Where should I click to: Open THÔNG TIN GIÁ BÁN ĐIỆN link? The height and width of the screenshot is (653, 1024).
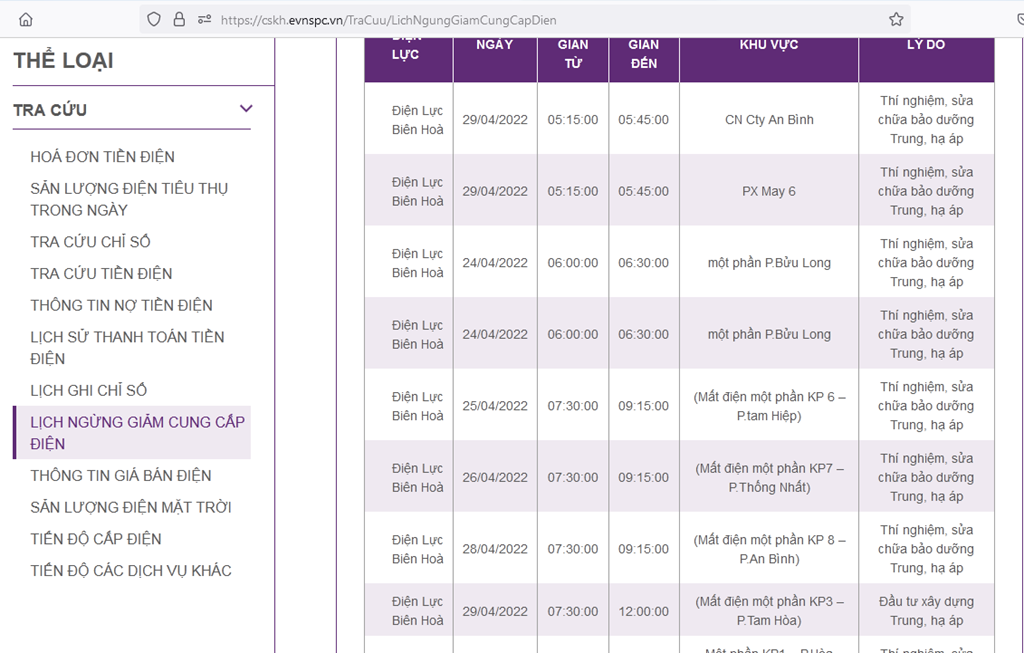pyautogui.click(x=121, y=475)
